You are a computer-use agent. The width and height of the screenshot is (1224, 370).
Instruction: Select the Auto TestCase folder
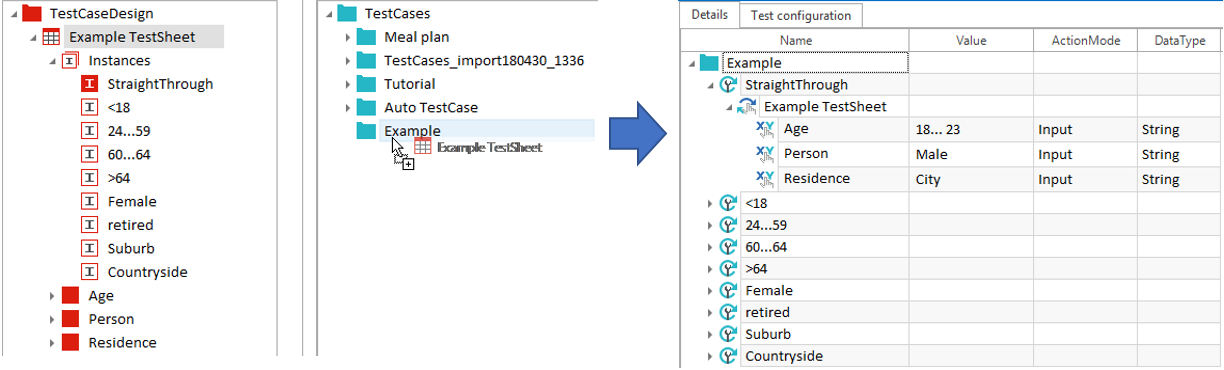pyautogui.click(x=431, y=107)
